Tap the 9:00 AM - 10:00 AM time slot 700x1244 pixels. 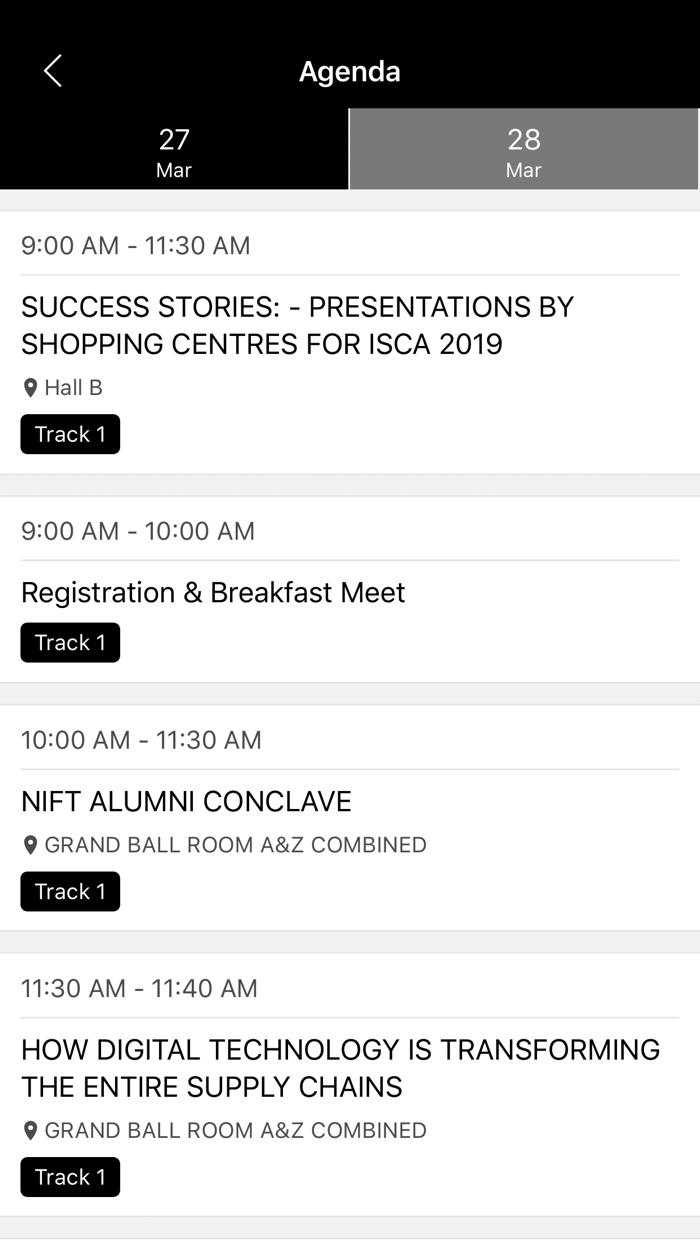click(x=138, y=531)
